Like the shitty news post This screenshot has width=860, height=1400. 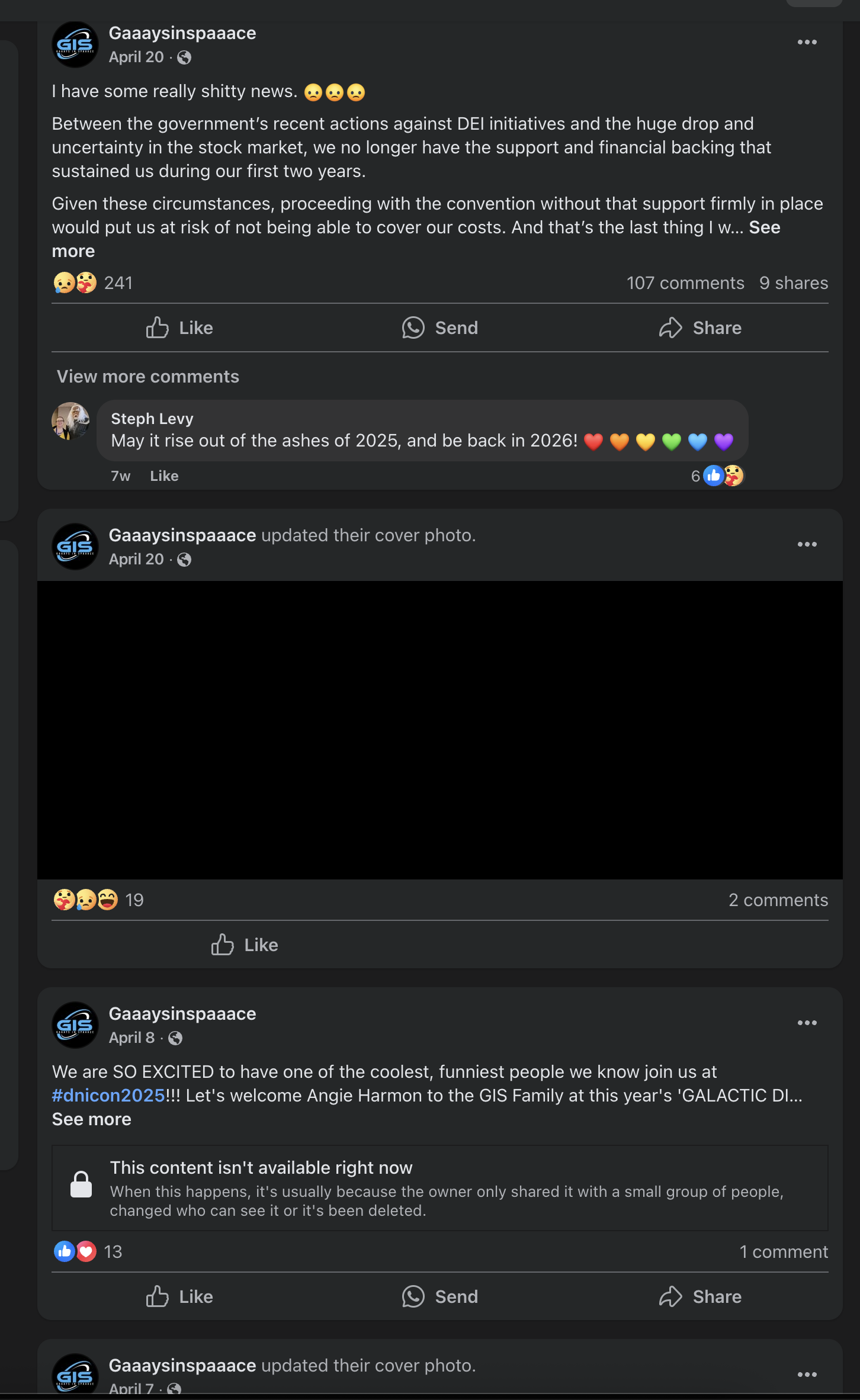(179, 327)
